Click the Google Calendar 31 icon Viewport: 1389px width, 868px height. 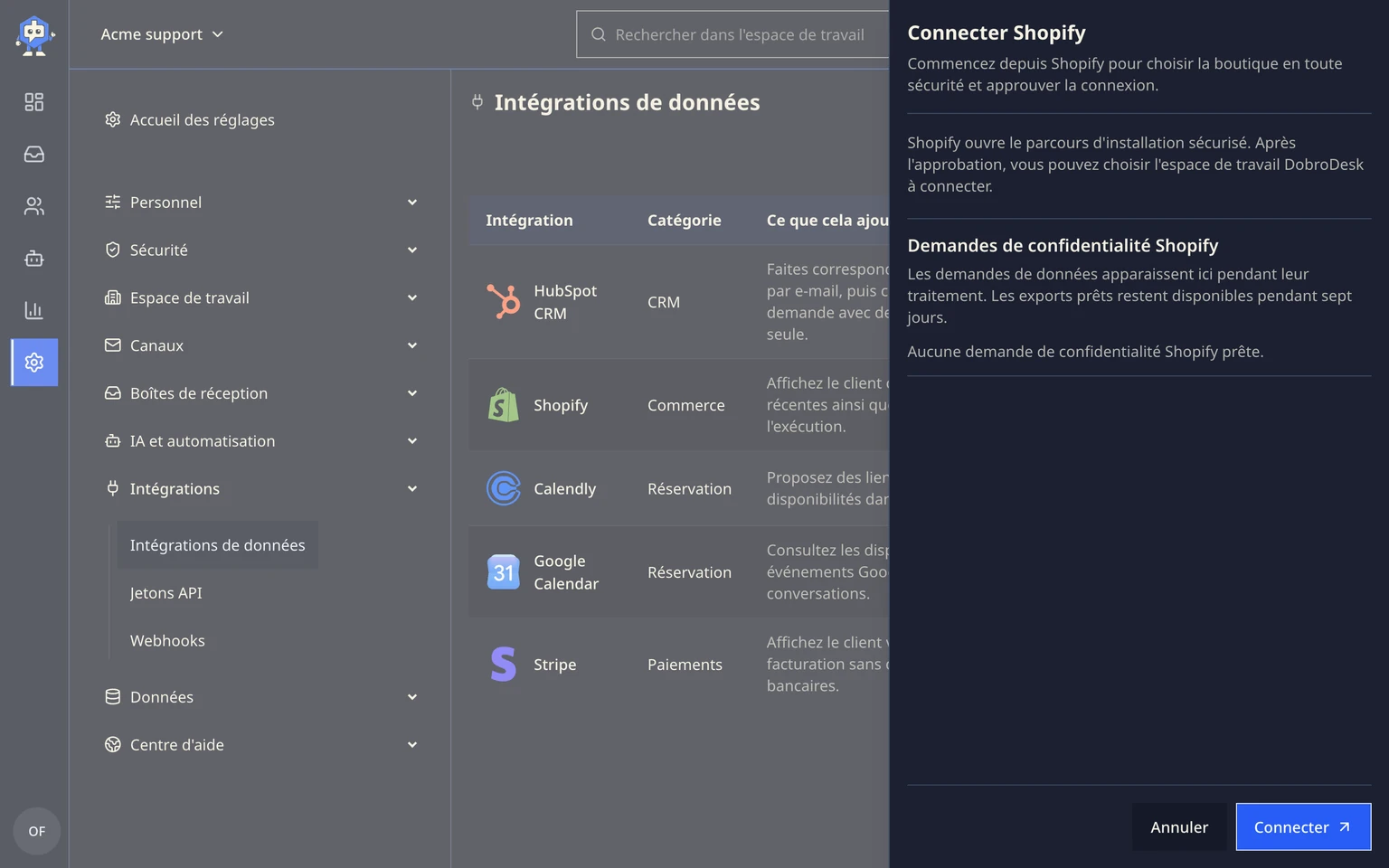pyautogui.click(x=504, y=572)
